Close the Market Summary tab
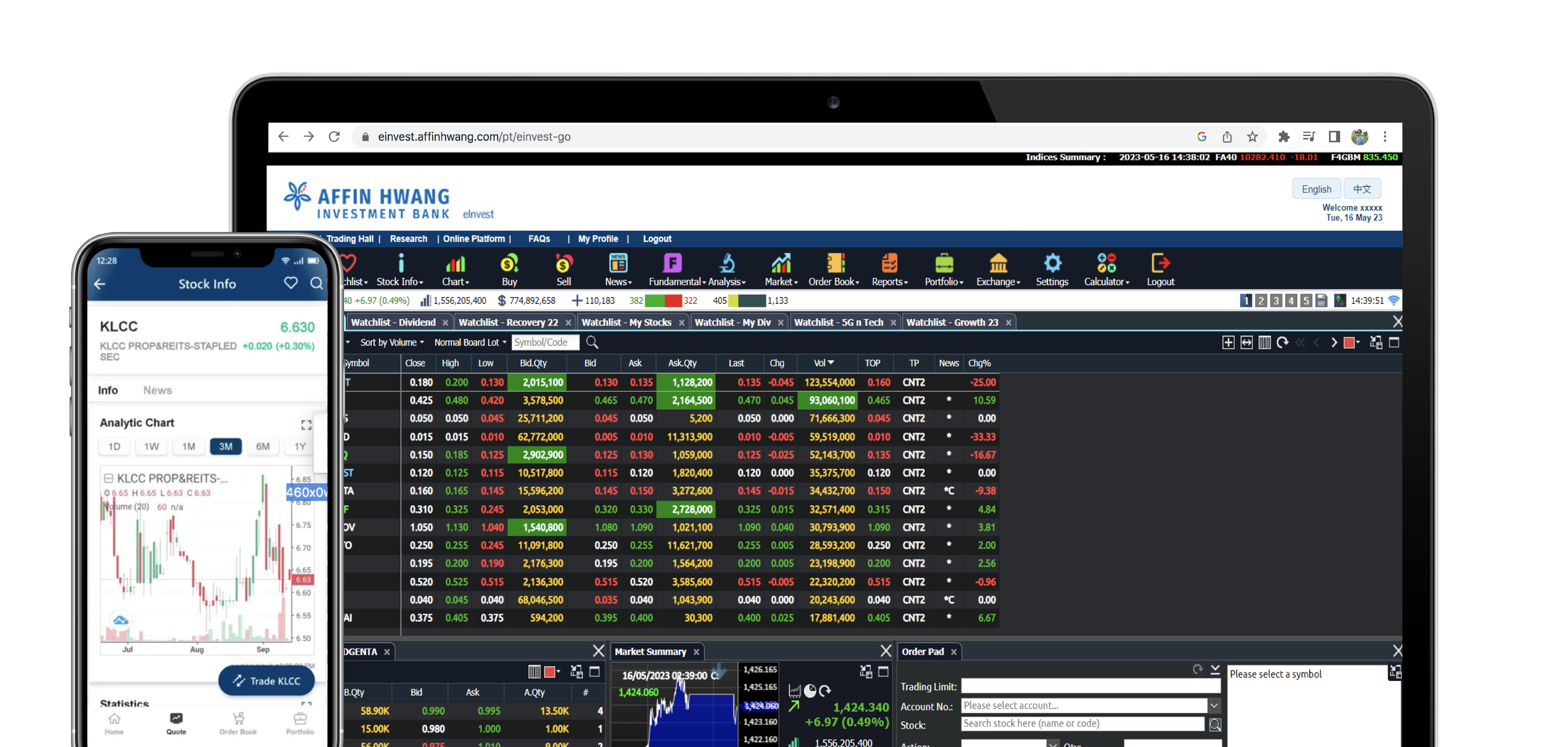 pyautogui.click(x=696, y=652)
